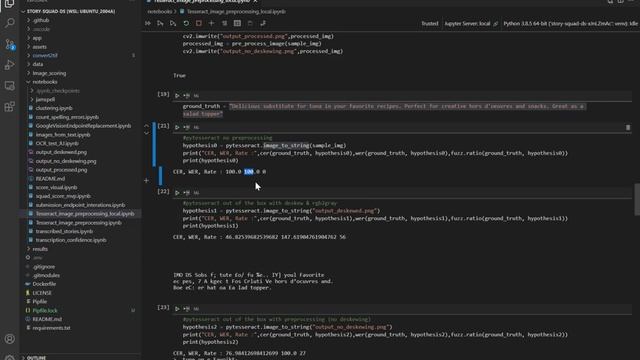
Task: Click the Save notebook toolbar icon
Action: 250,24
